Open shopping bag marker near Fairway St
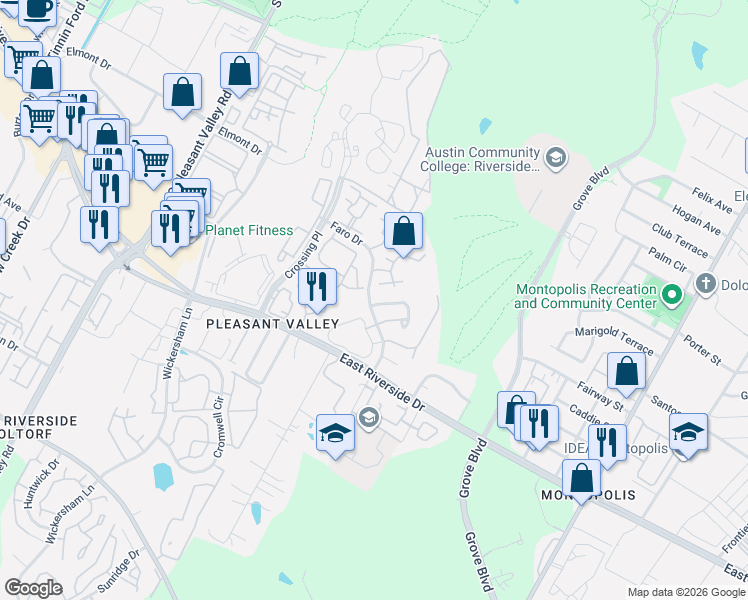The image size is (748, 600). (x=626, y=375)
